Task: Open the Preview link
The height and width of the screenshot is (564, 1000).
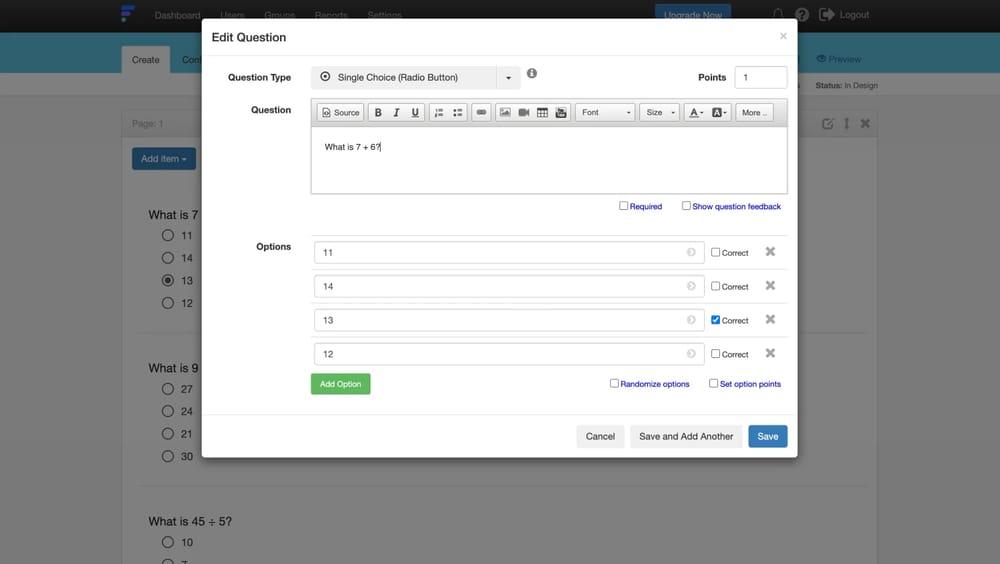Action: (x=839, y=59)
